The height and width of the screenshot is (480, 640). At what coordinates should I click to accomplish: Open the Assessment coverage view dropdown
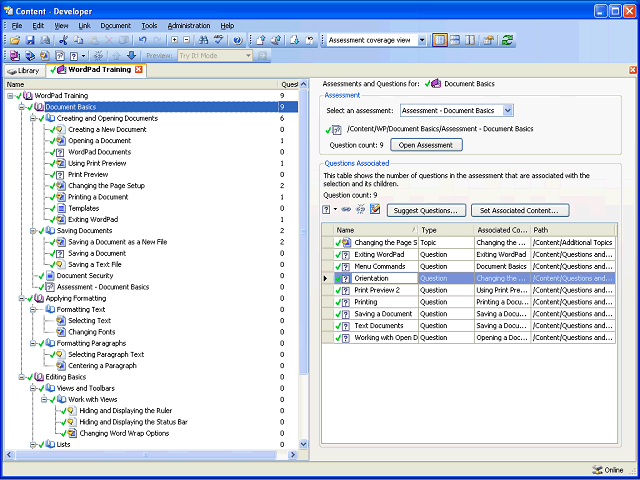tap(423, 40)
